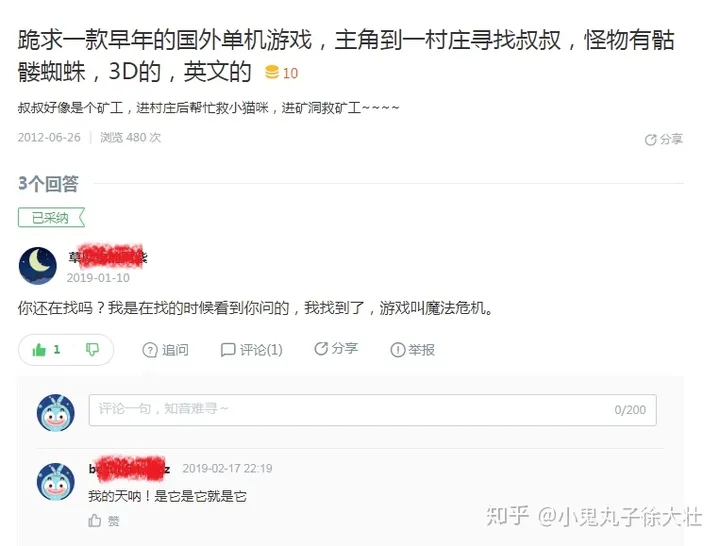Downvote the accepted answer with thumbs-down
The image size is (720, 546).
click(92, 350)
